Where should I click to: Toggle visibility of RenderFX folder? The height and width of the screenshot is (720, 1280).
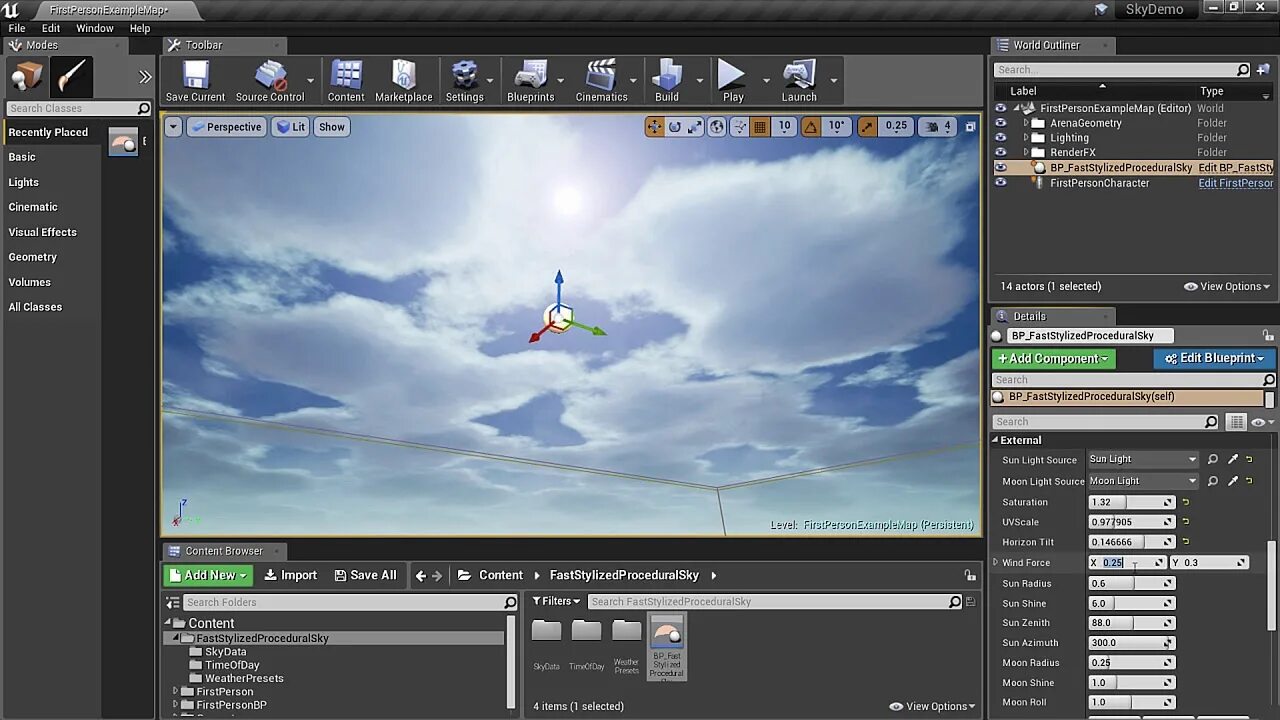(x=1000, y=153)
